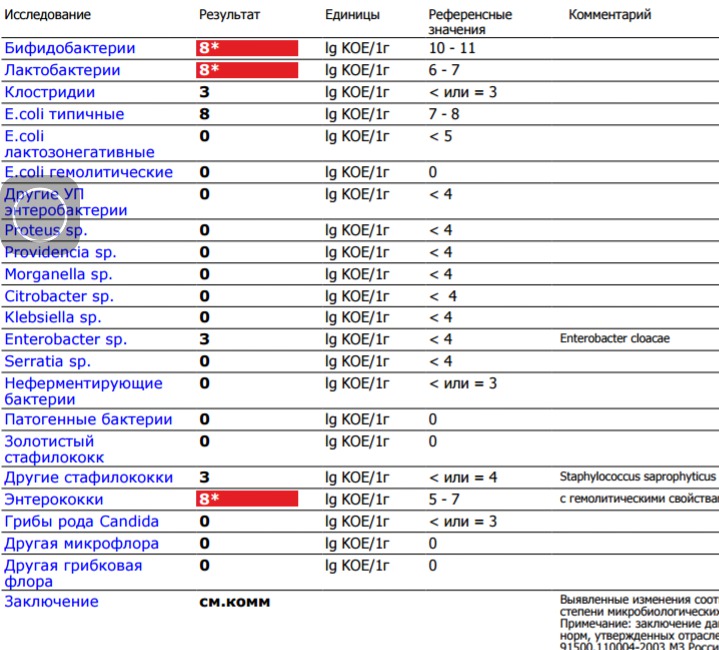Tap the floating AssistiveTouch circle button
The width and height of the screenshot is (719, 650).
(x=39, y=214)
